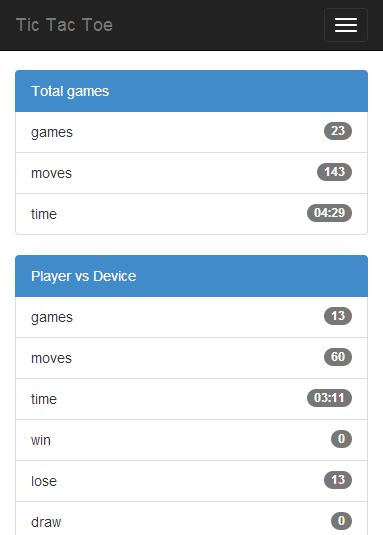This screenshot has height=535, width=383.
Task: Open the hamburger navigation menu
Action: click(345, 25)
